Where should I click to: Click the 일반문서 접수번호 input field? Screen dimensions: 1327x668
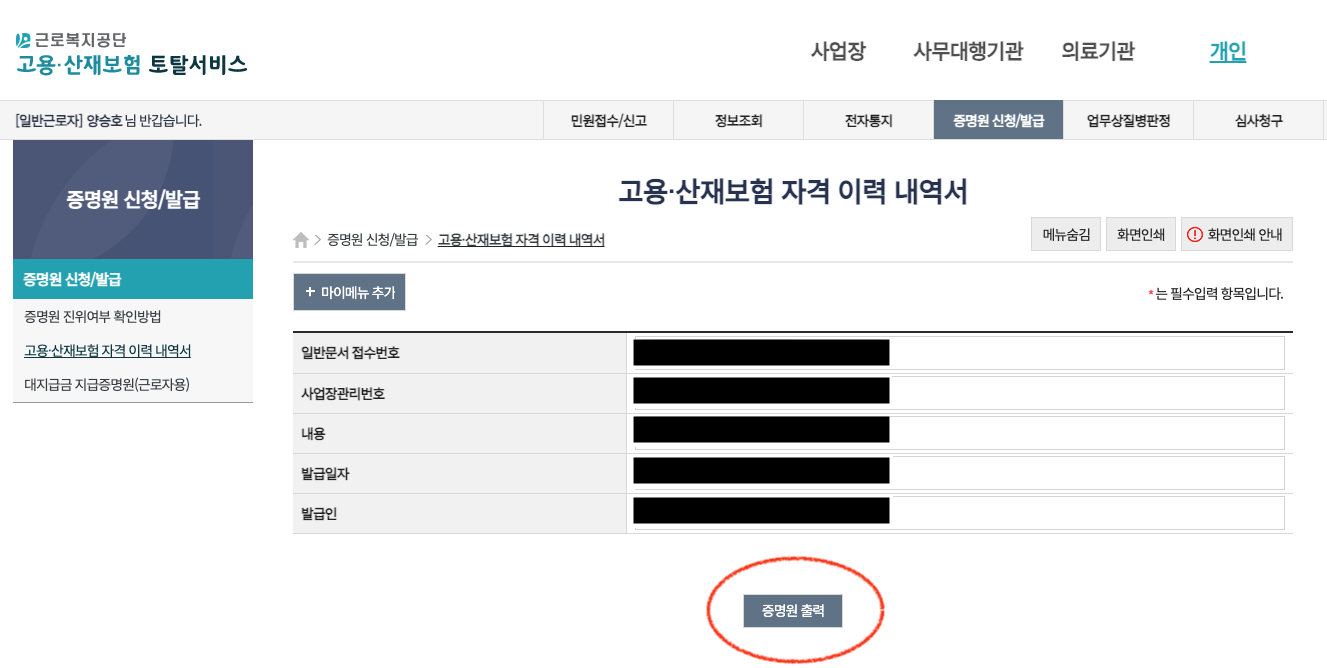click(960, 352)
